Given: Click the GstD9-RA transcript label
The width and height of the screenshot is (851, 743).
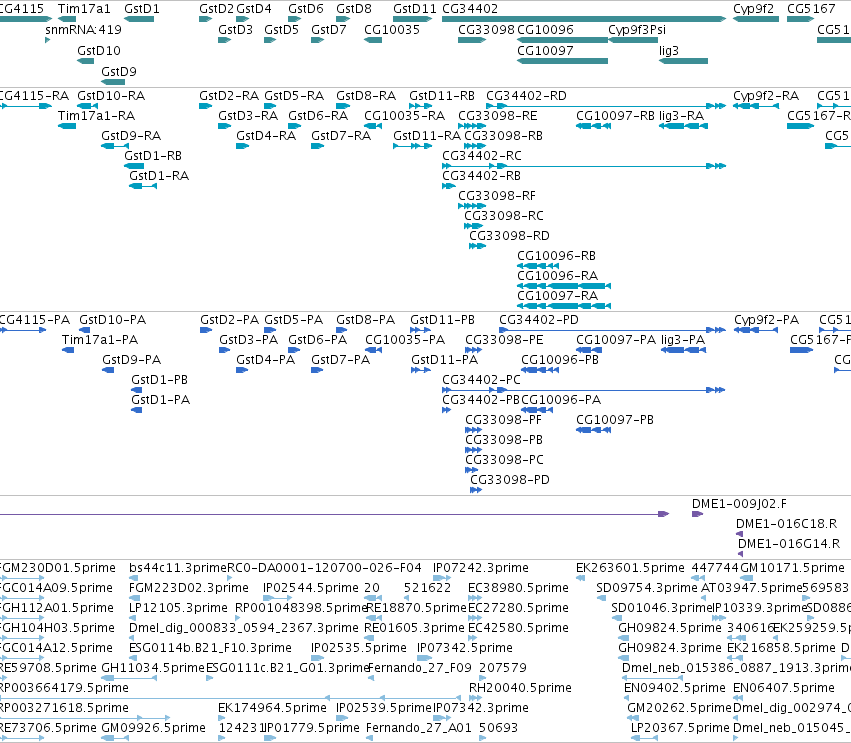Looking at the screenshot, I should click(x=131, y=136).
